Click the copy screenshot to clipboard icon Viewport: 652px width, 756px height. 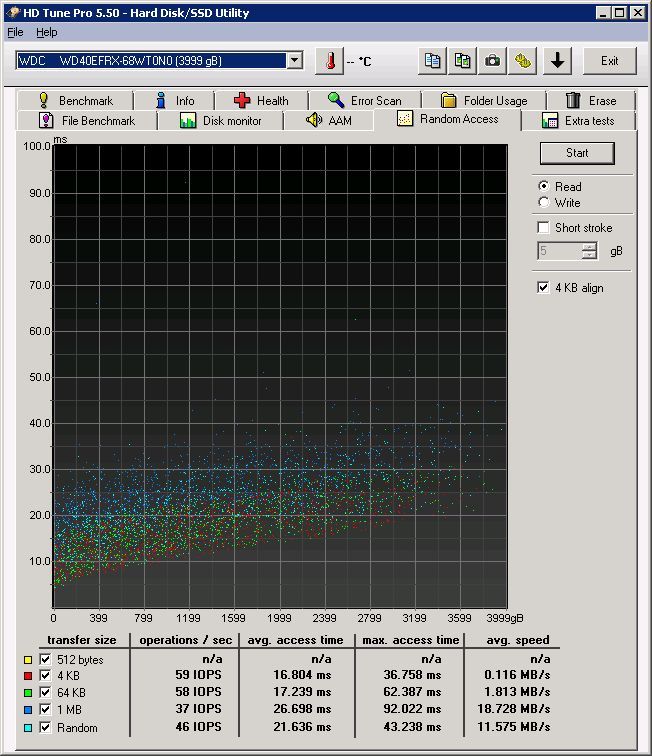click(x=462, y=61)
